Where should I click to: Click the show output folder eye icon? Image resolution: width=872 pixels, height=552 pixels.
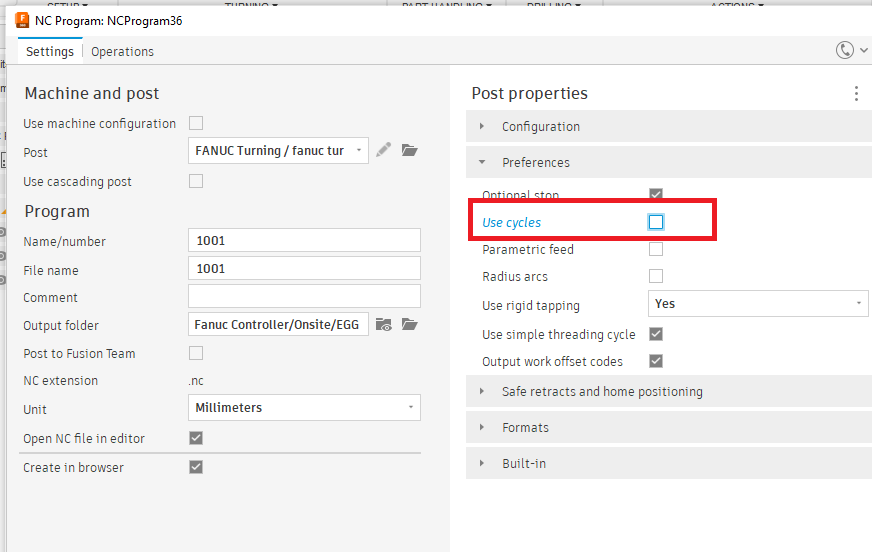click(x=384, y=324)
